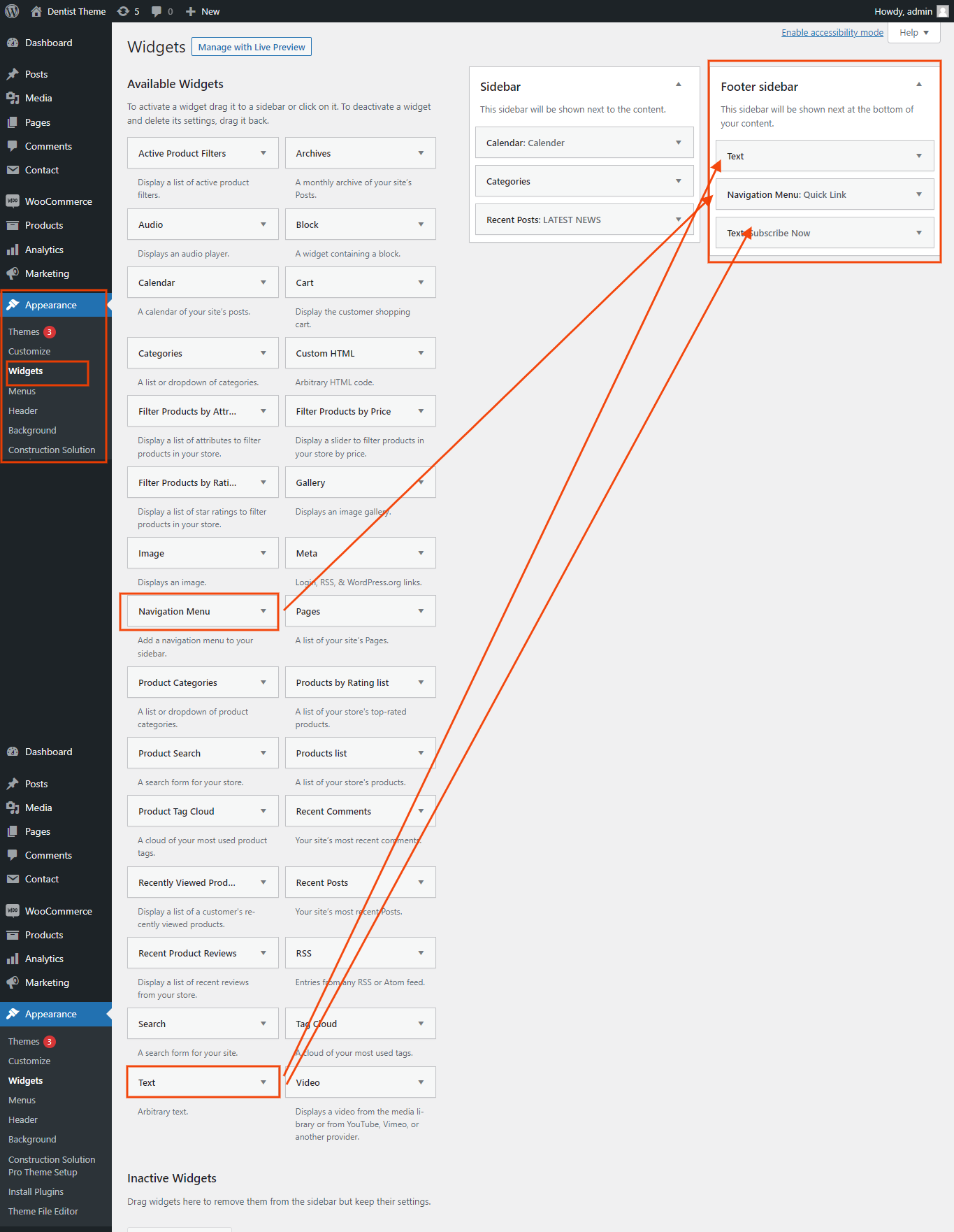Screen dimensions: 954x1232
Task: Expand the Filter Products by Price widget
Action: [421, 411]
